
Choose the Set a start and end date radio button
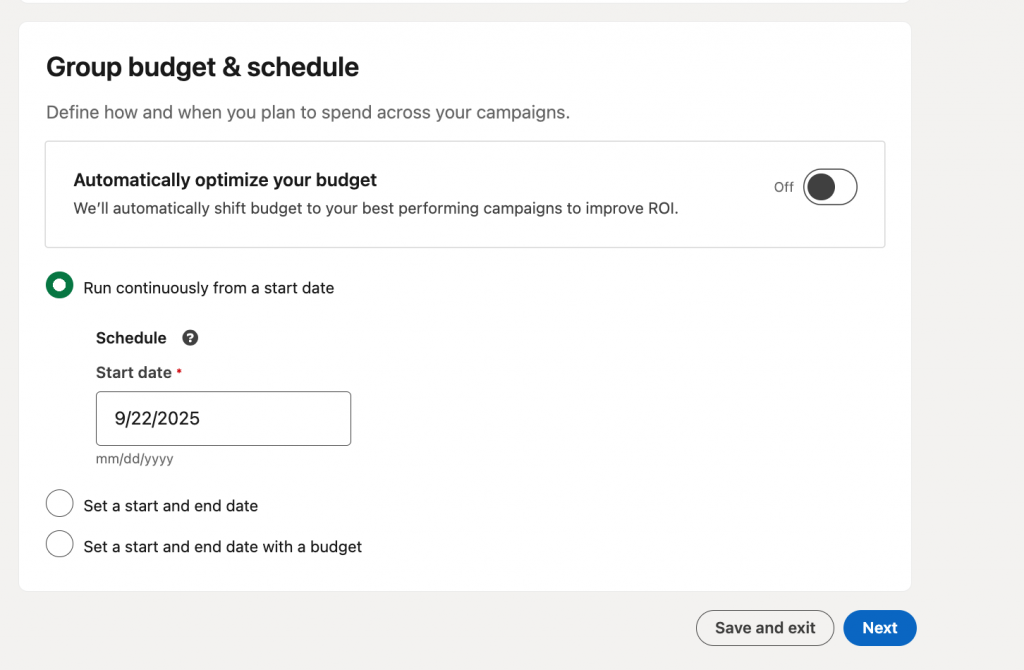tap(60, 504)
